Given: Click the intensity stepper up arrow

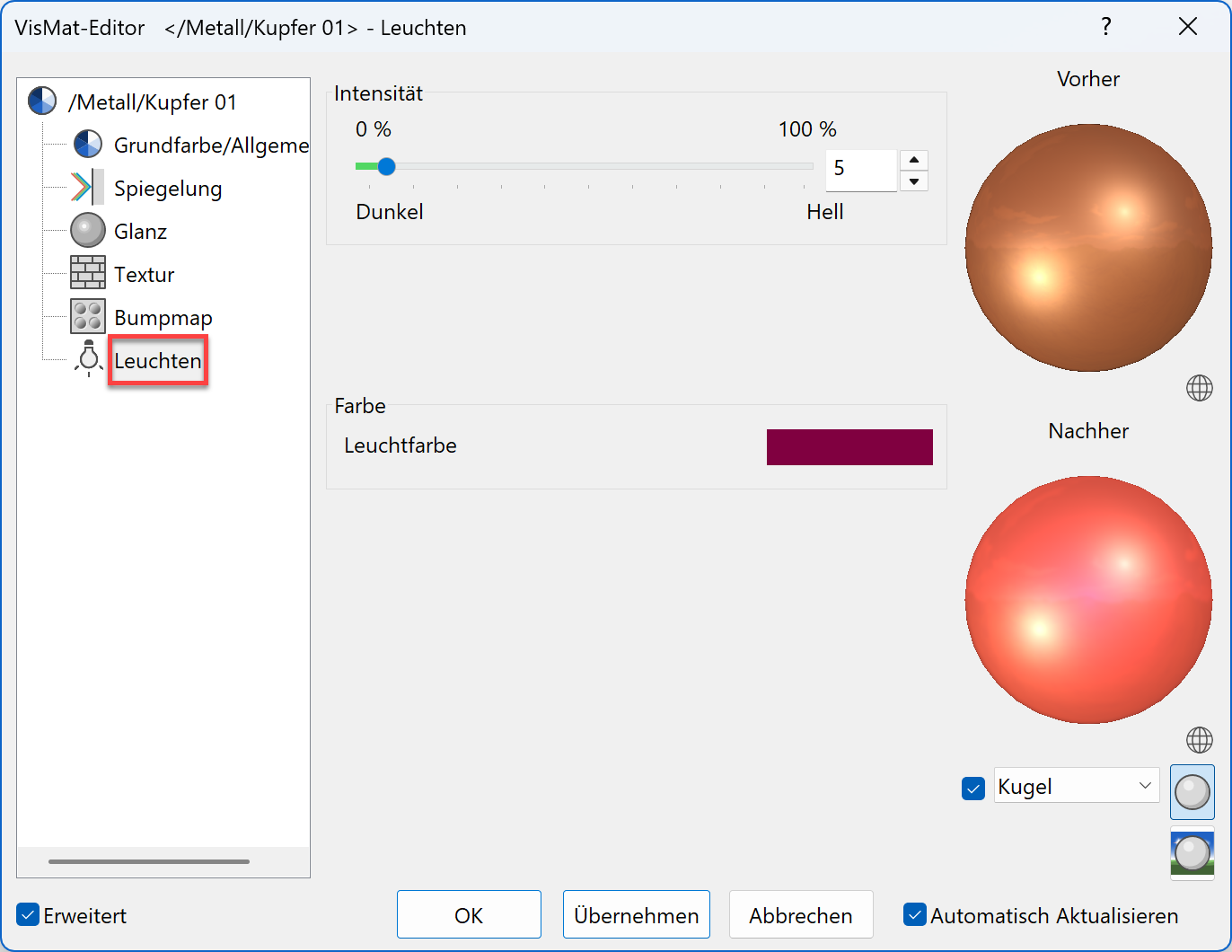Looking at the screenshot, I should pos(913,159).
